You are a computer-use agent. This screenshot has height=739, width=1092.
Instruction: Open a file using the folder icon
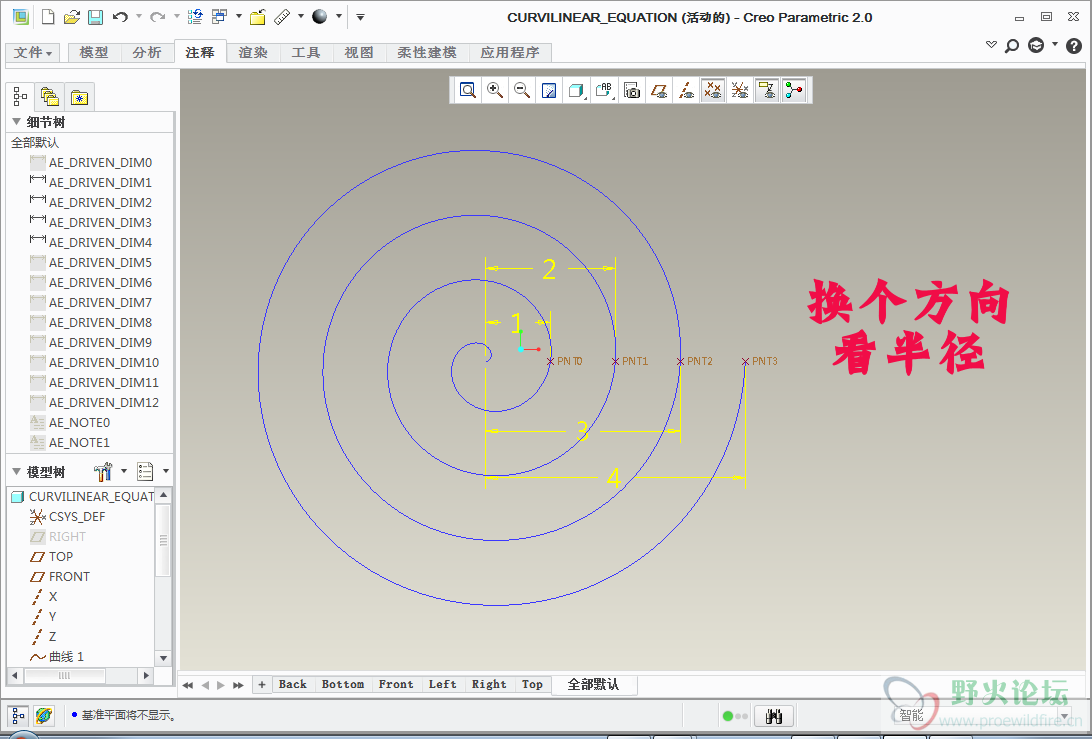click(71, 17)
